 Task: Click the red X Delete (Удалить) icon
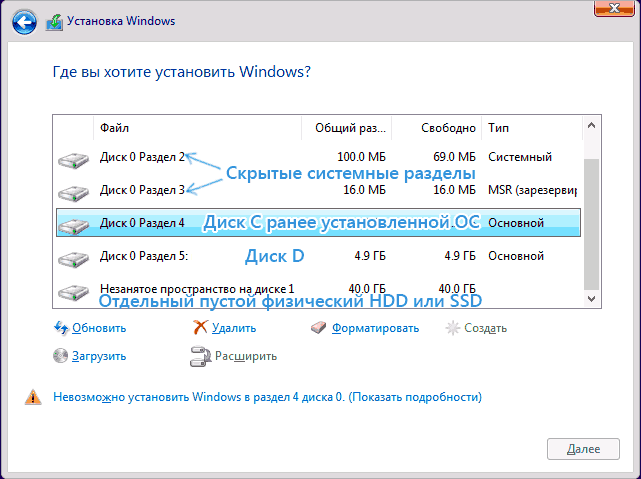(200, 327)
